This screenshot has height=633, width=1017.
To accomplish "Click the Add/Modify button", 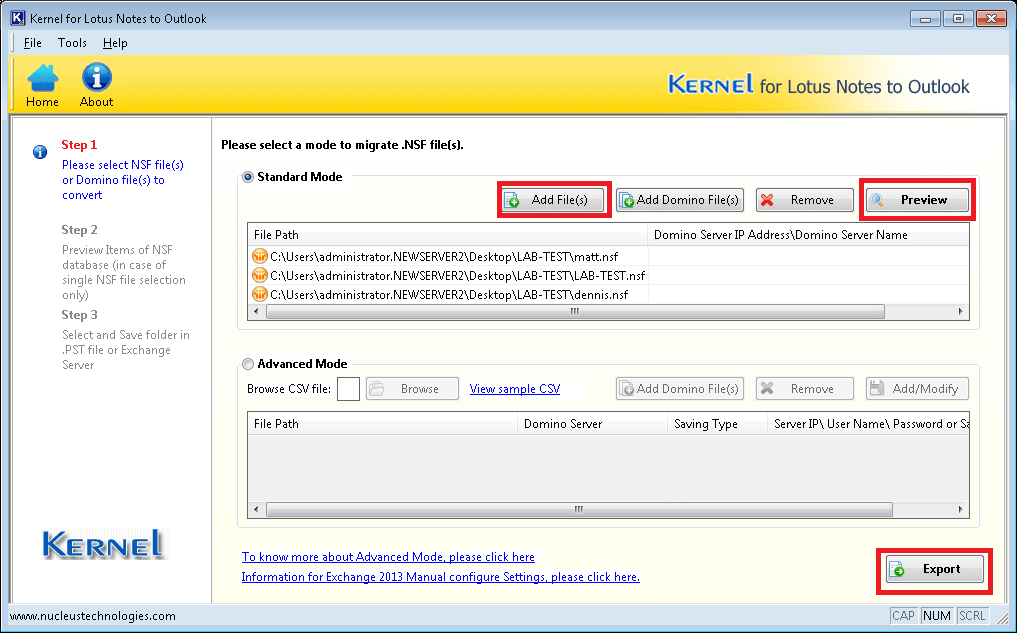I will [x=917, y=388].
